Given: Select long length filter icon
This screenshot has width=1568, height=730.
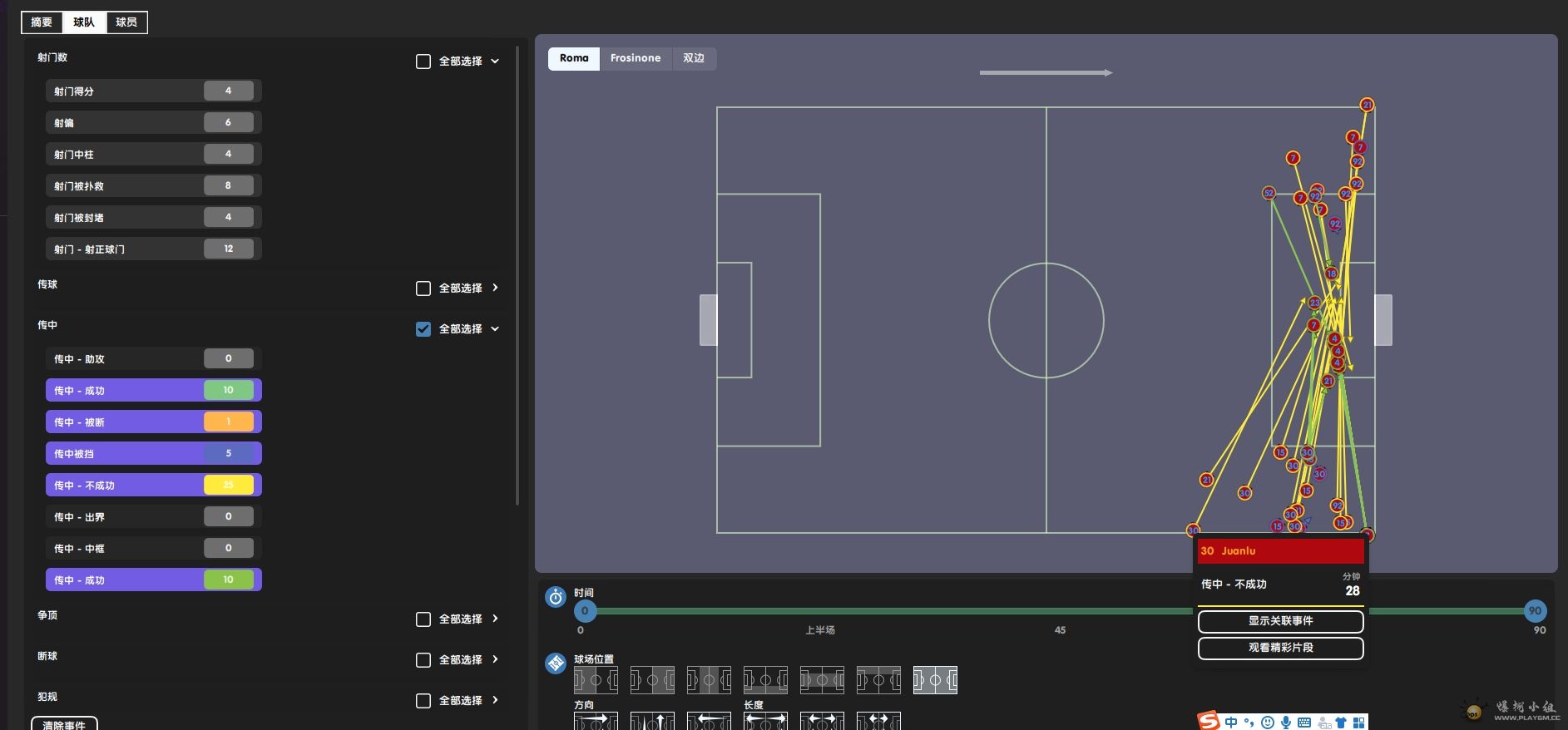Looking at the screenshot, I should (765, 721).
